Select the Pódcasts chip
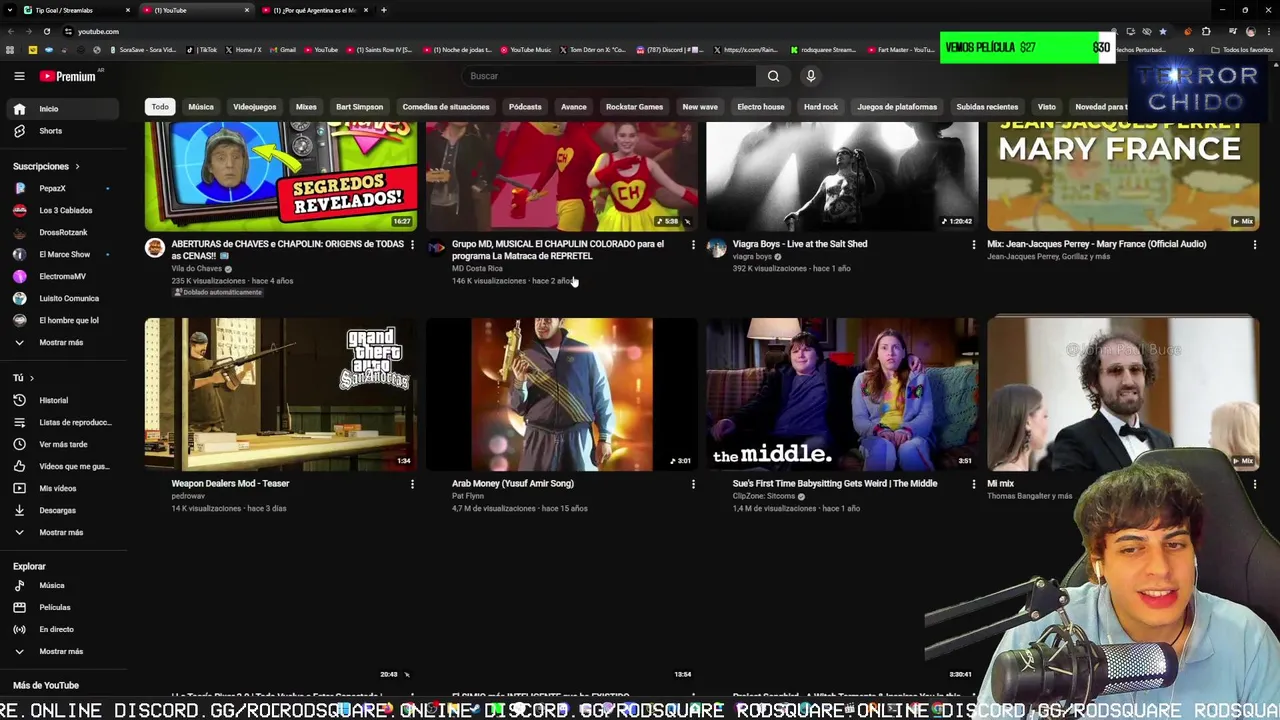The image size is (1280, 720). point(525,107)
